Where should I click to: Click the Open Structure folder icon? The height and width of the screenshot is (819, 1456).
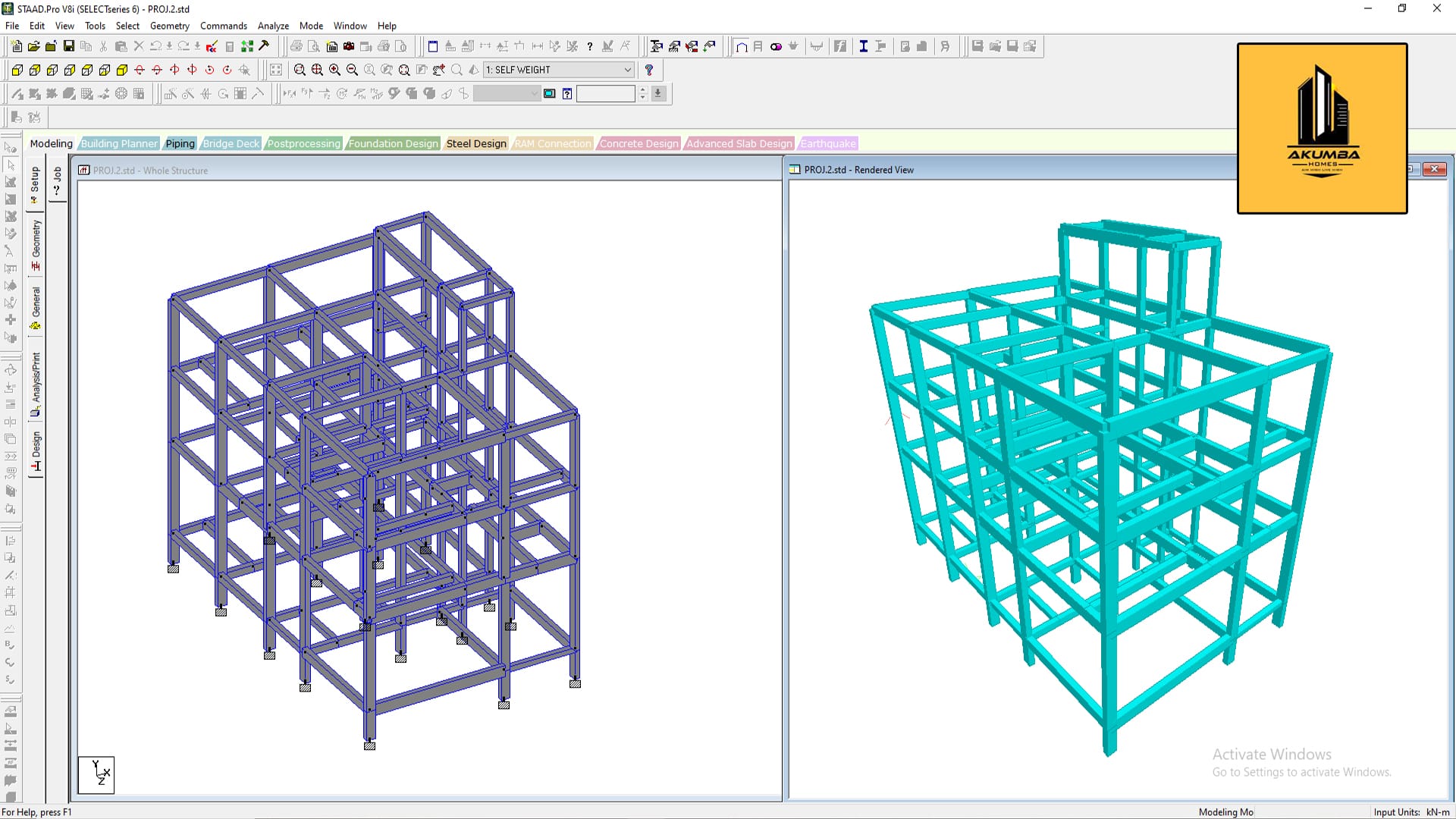tap(33, 46)
